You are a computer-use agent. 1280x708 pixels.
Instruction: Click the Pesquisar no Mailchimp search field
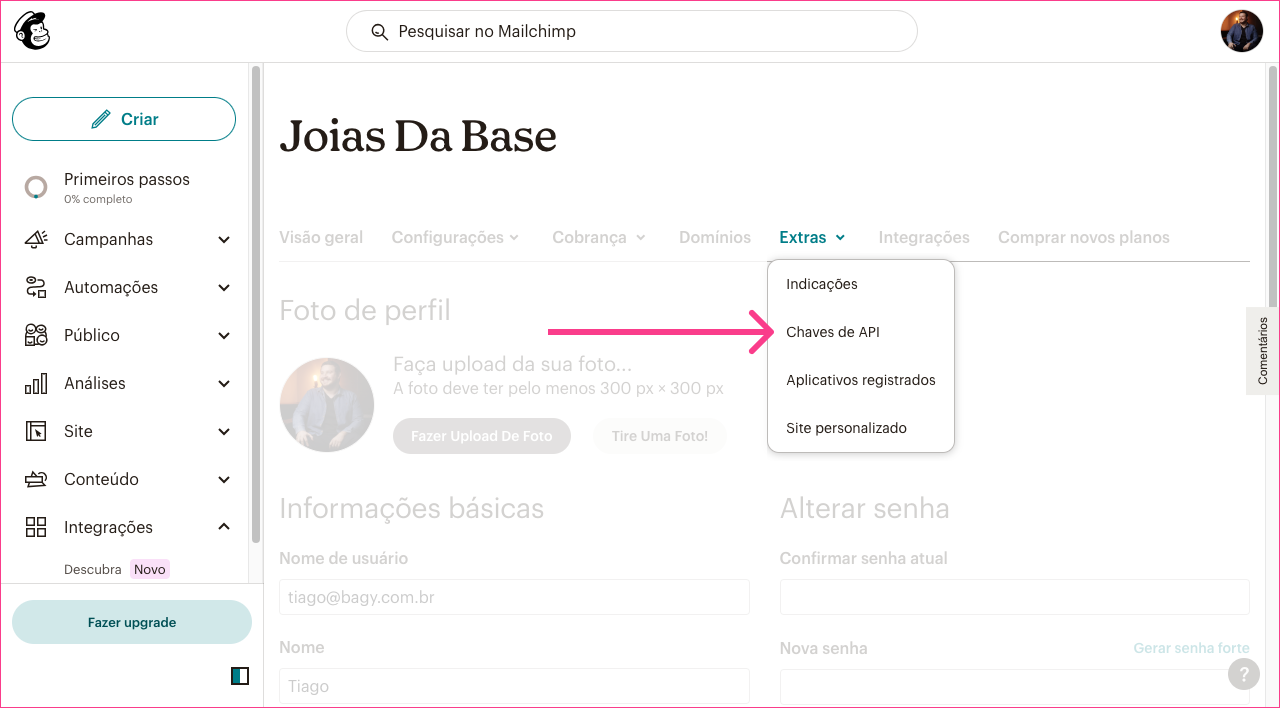click(632, 31)
